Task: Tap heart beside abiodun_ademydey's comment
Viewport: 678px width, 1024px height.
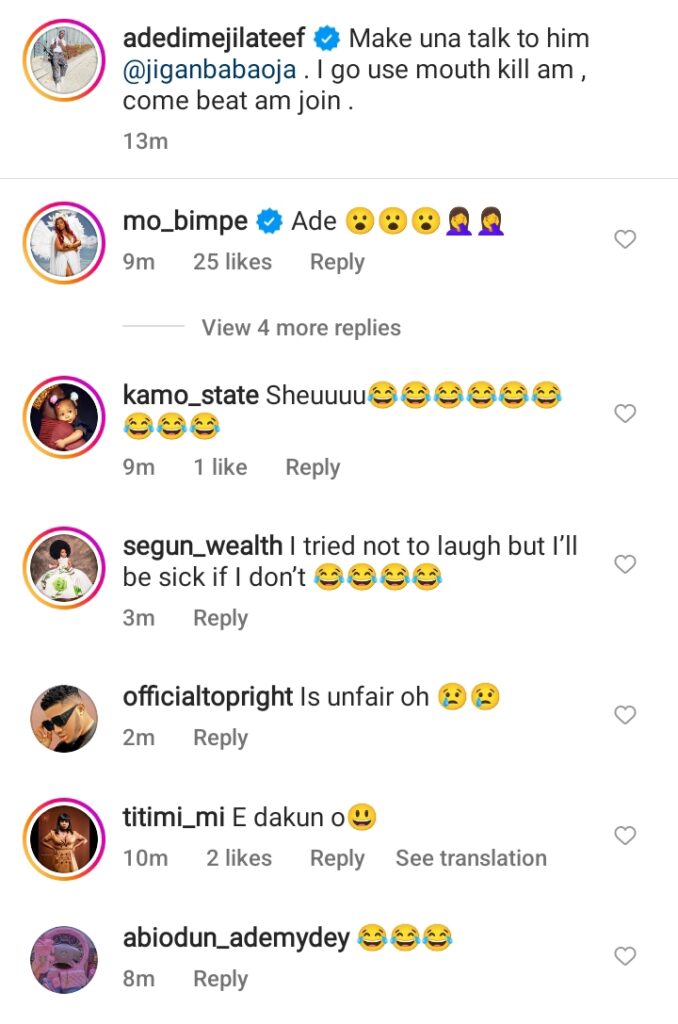Action: click(x=625, y=957)
